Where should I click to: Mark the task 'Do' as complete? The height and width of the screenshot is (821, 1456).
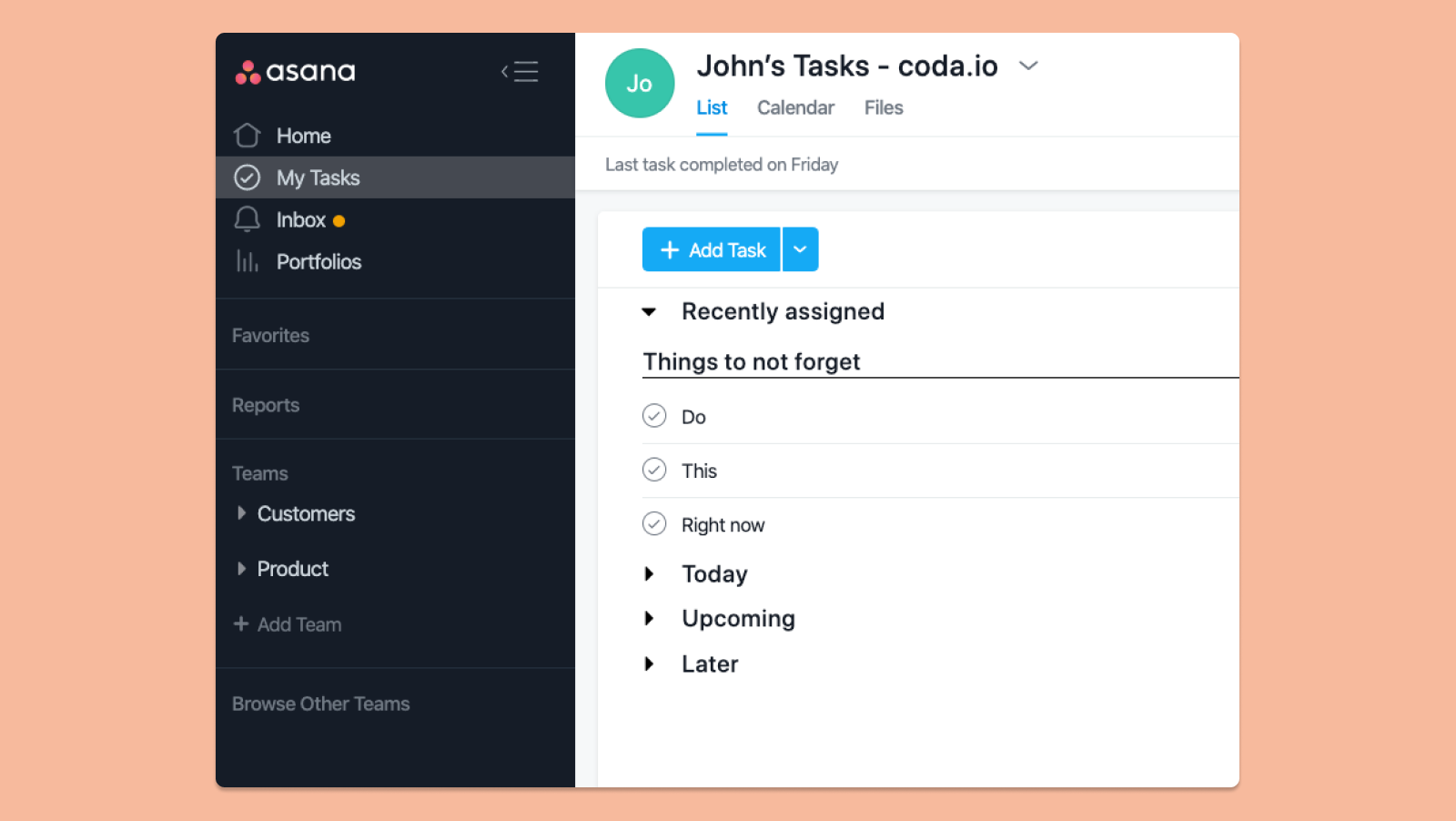[x=654, y=416]
